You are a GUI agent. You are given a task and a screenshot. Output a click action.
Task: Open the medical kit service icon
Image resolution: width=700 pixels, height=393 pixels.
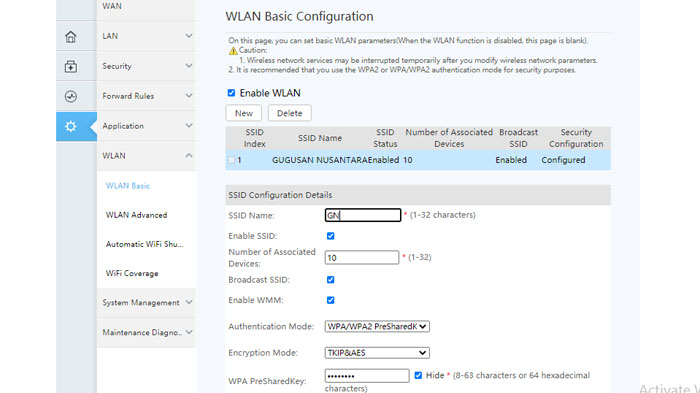pyautogui.click(x=71, y=67)
